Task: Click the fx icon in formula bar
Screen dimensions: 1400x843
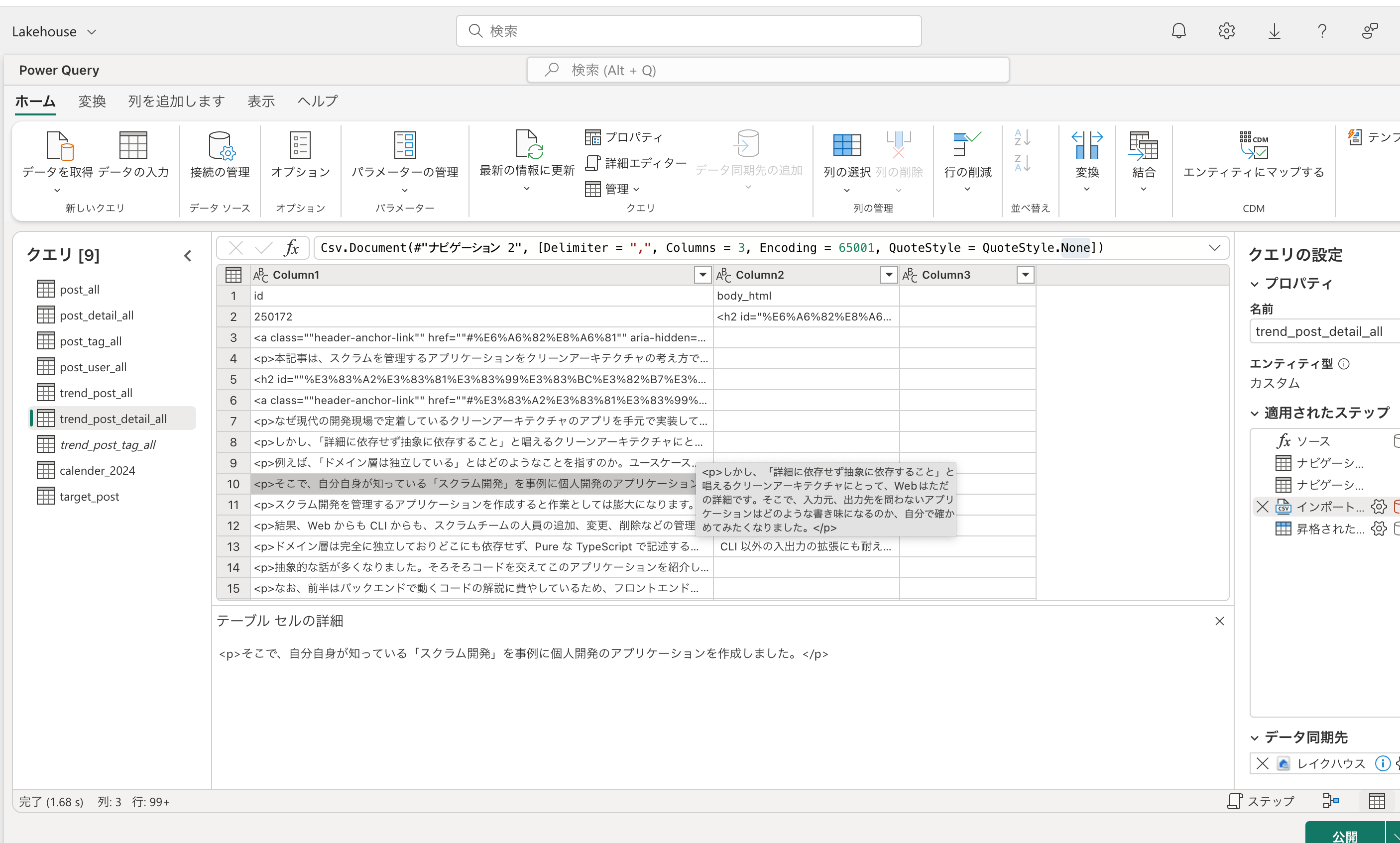Action: (292, 248)
